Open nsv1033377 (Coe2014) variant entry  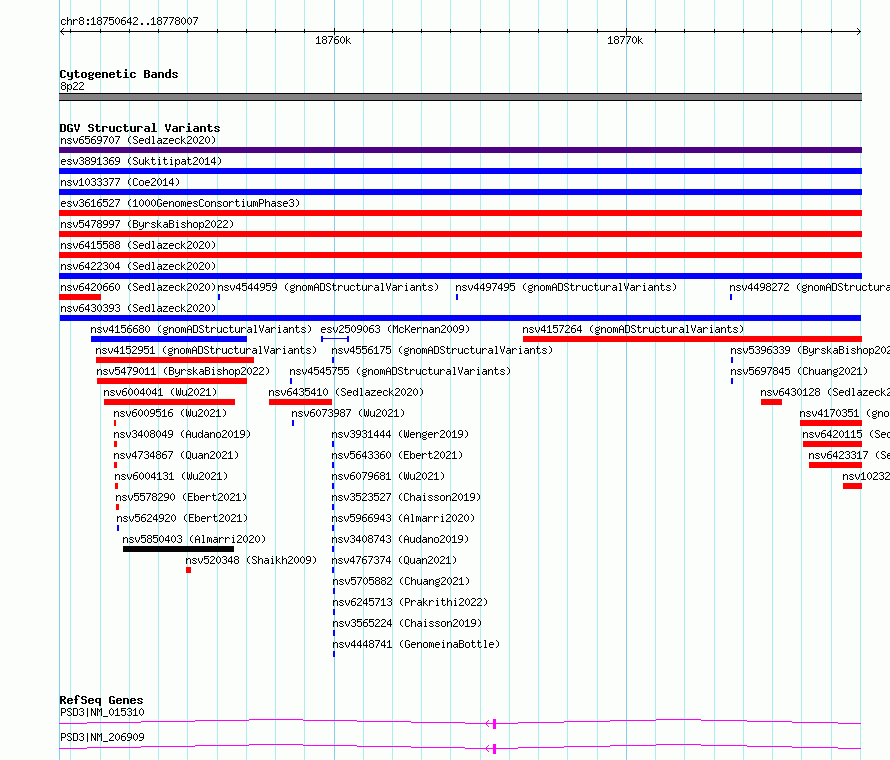[x=120, y=182]
